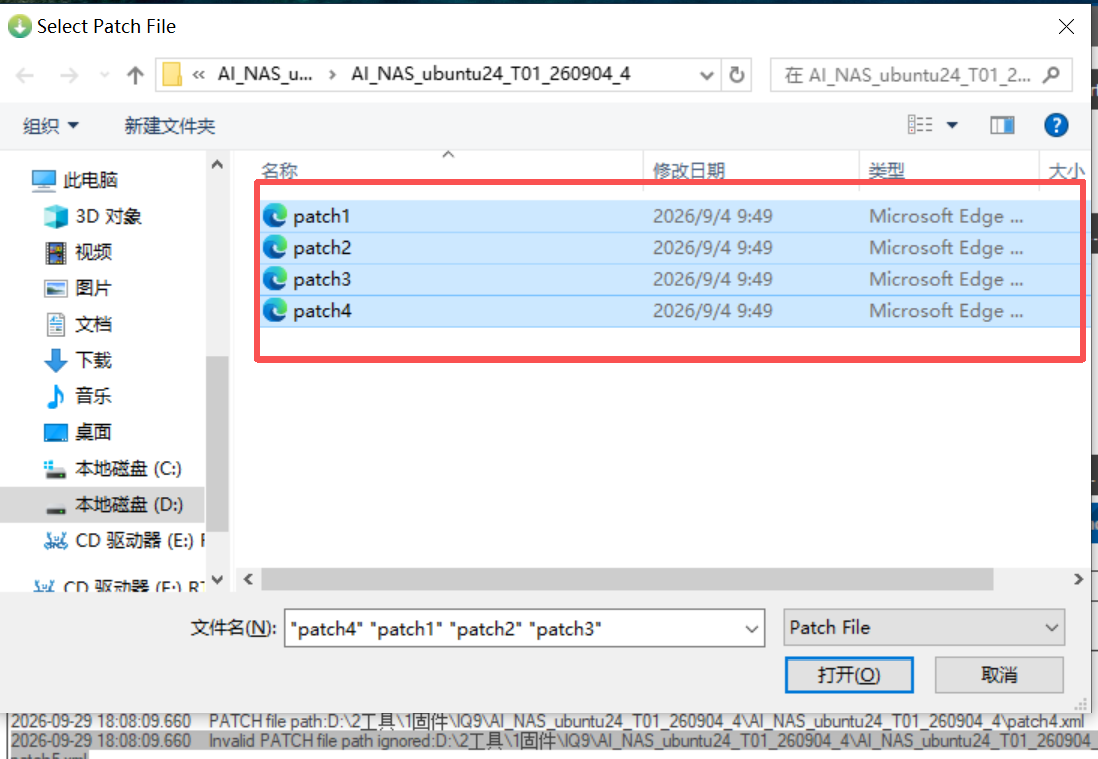1098x759 pixels.
Task: Click sidebar scroll up arrow
Action: tap(217, 165)
